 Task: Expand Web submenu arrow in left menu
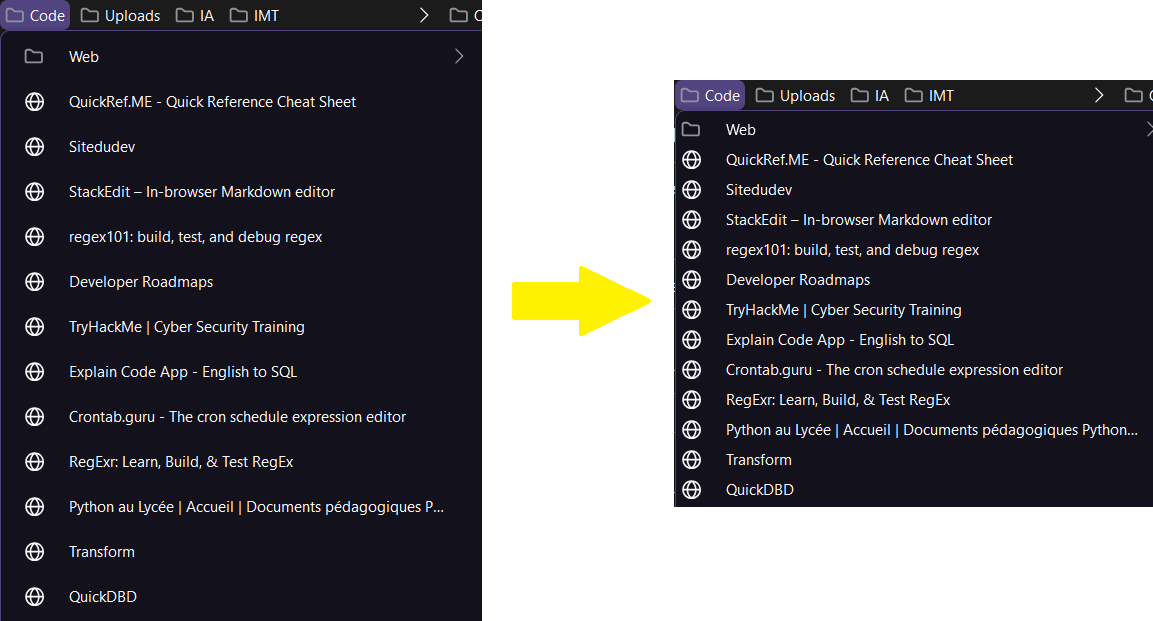[x=459, y=57]
